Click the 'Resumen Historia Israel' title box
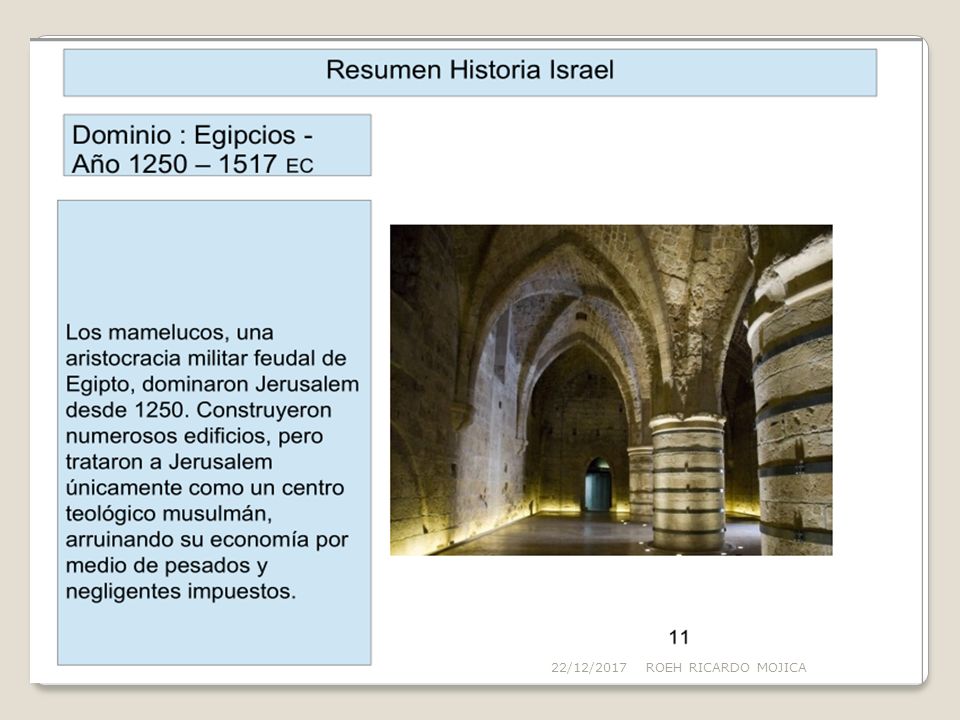The image size is (960, 720). pyautogui.click(x=470, y=72)
